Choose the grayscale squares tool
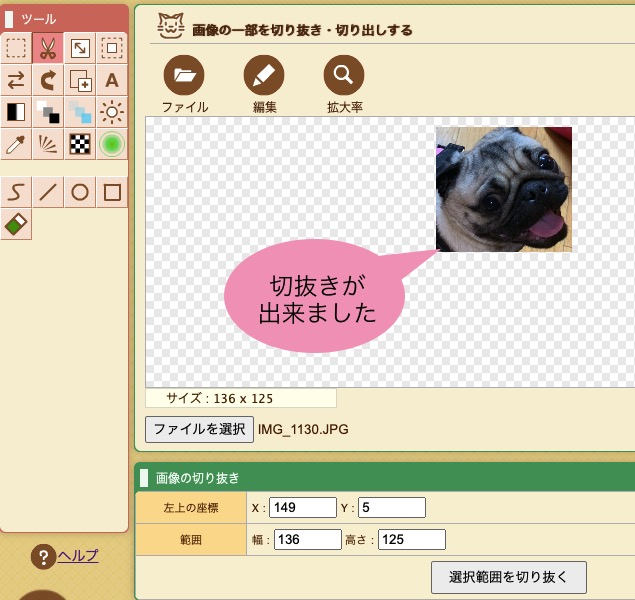Viewport: 635px width, 600px height. 48,112
